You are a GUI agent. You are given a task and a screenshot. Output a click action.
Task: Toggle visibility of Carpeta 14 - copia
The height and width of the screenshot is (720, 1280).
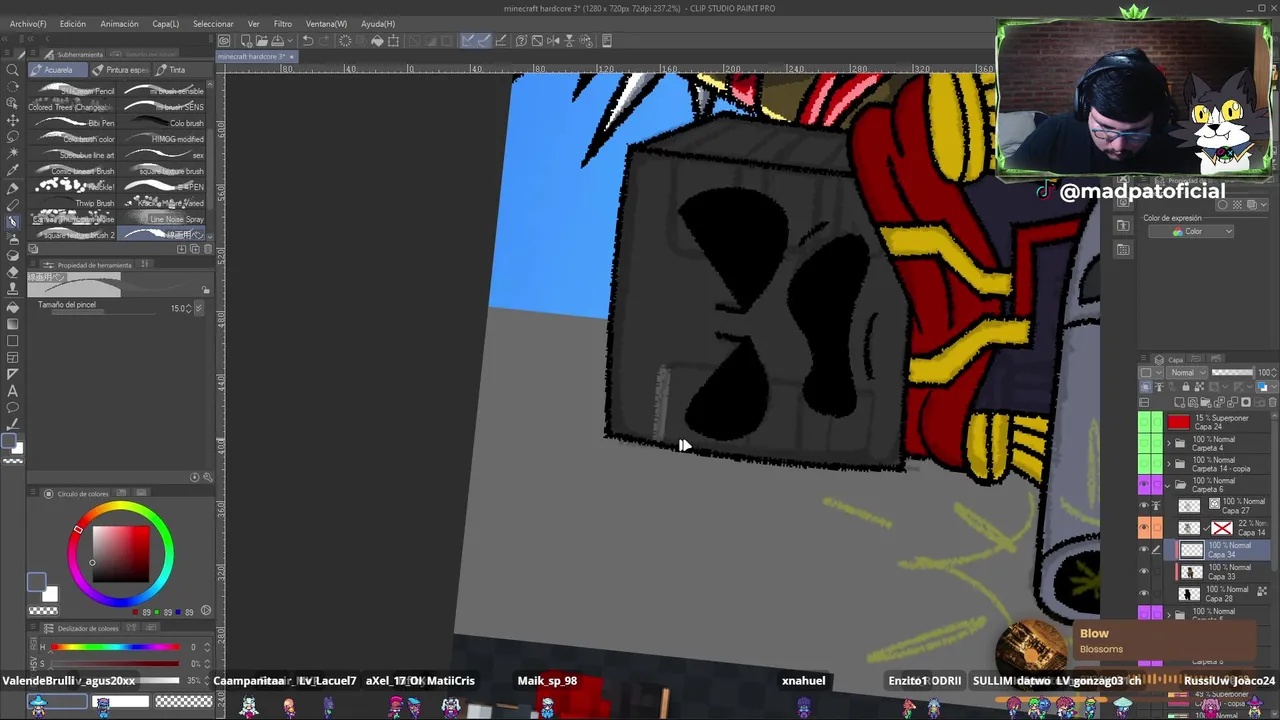click(1144, 464)
